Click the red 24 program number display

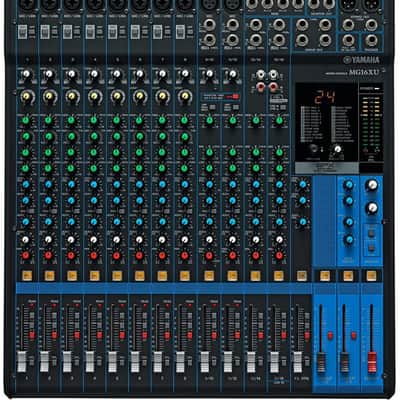point(325,96)
